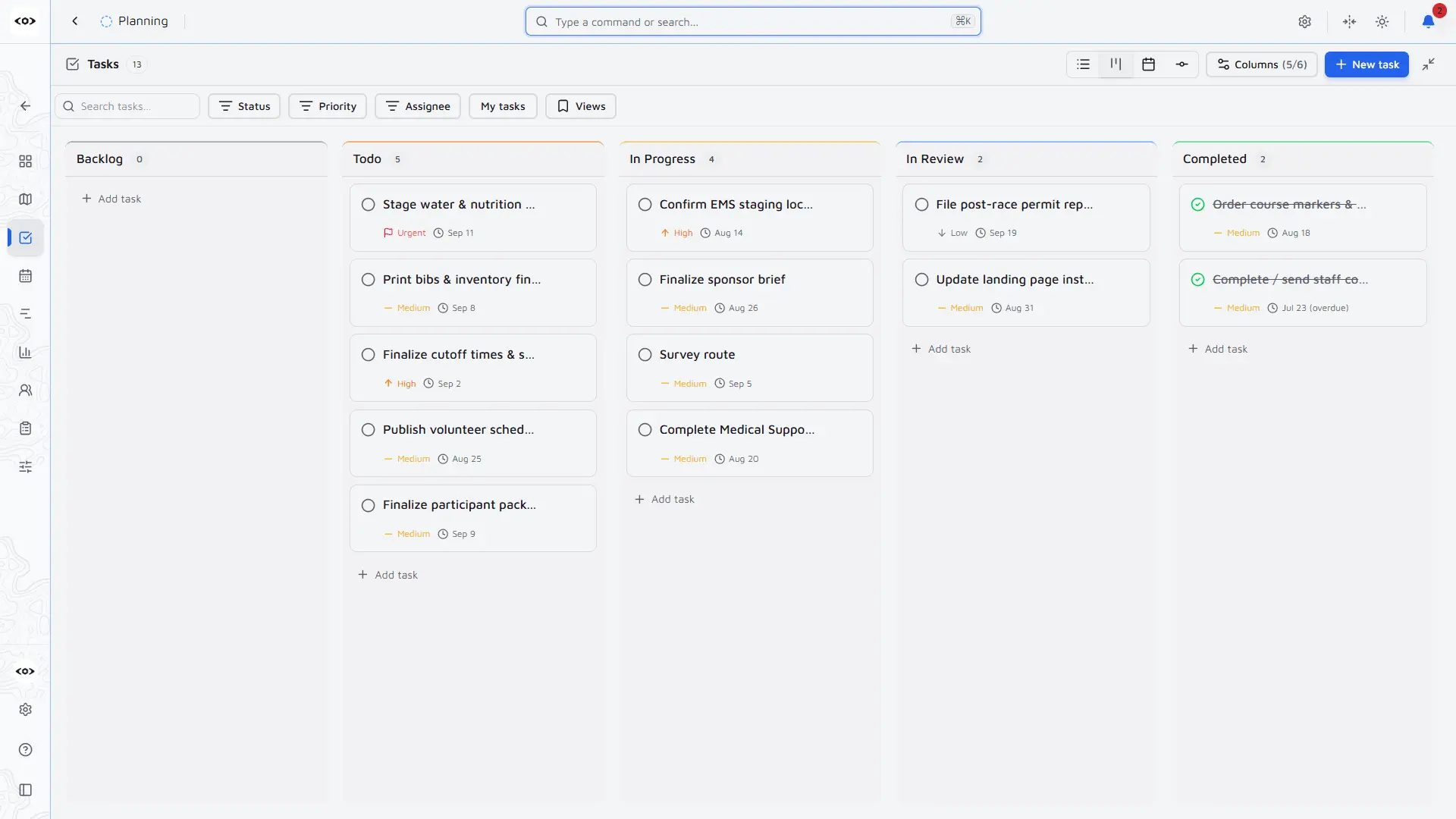Screen dimensions: 1456x819
Task: Add task in In Progress column
Action: click(x=665, y=499)
